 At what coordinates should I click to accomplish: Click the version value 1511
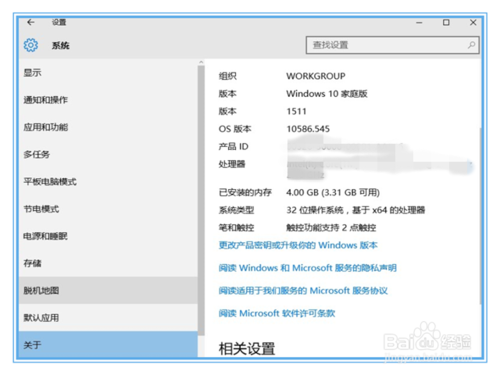tap(296, 111)
